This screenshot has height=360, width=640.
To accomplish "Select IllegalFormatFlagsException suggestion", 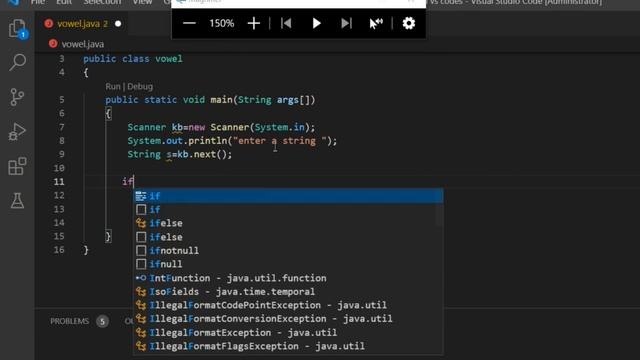I will 289,346.
